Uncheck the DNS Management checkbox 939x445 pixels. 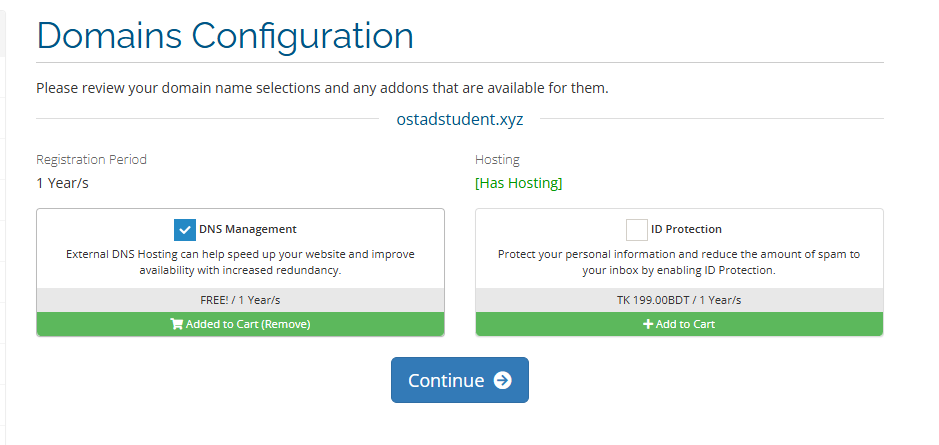tap(185, 230)
